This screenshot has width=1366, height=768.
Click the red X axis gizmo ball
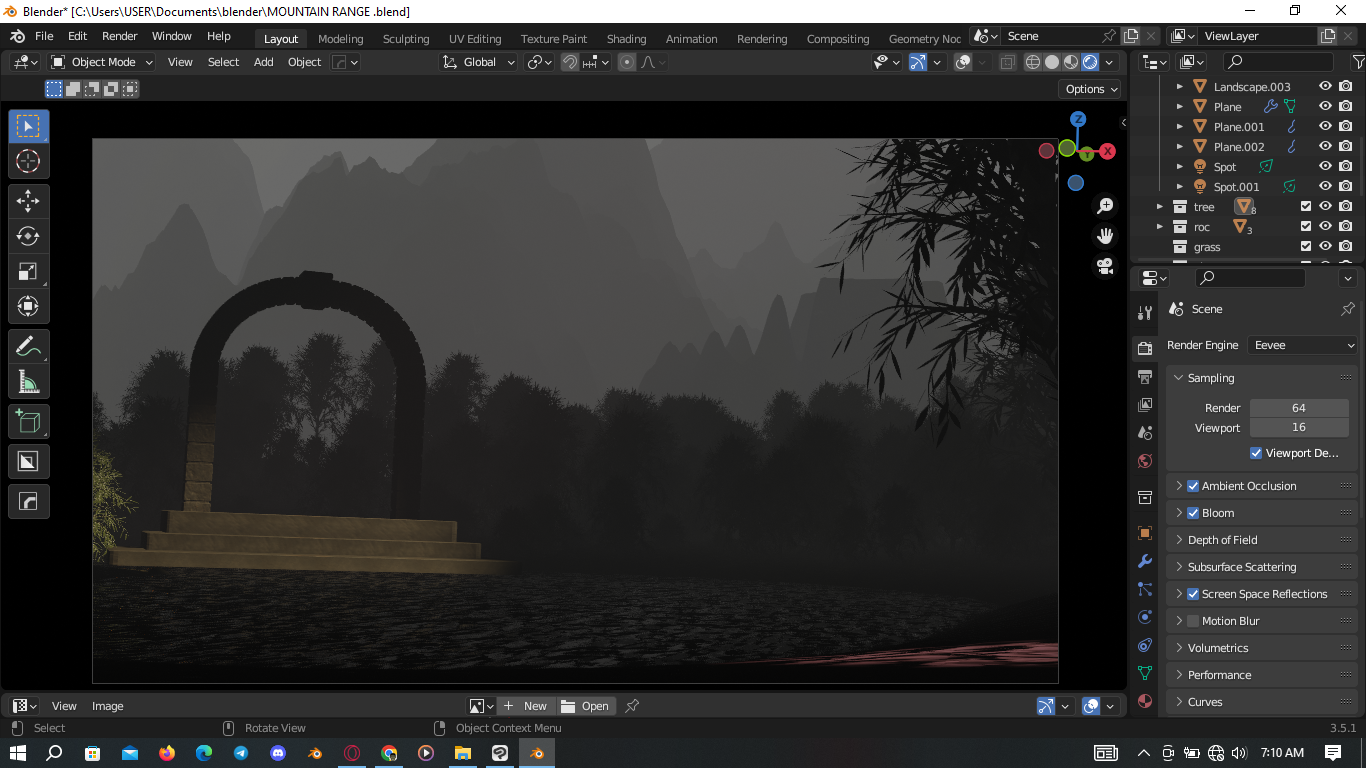(1108, 151)
